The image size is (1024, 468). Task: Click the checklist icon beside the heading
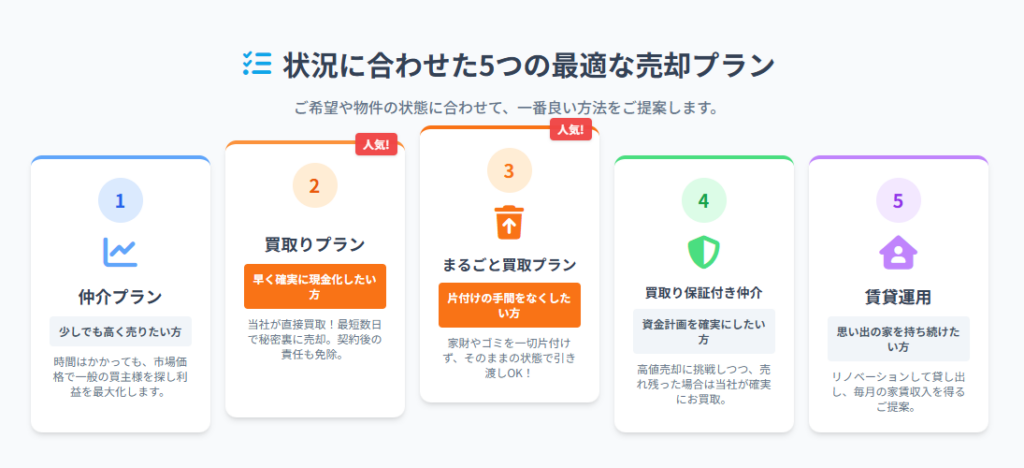(257, 63)
